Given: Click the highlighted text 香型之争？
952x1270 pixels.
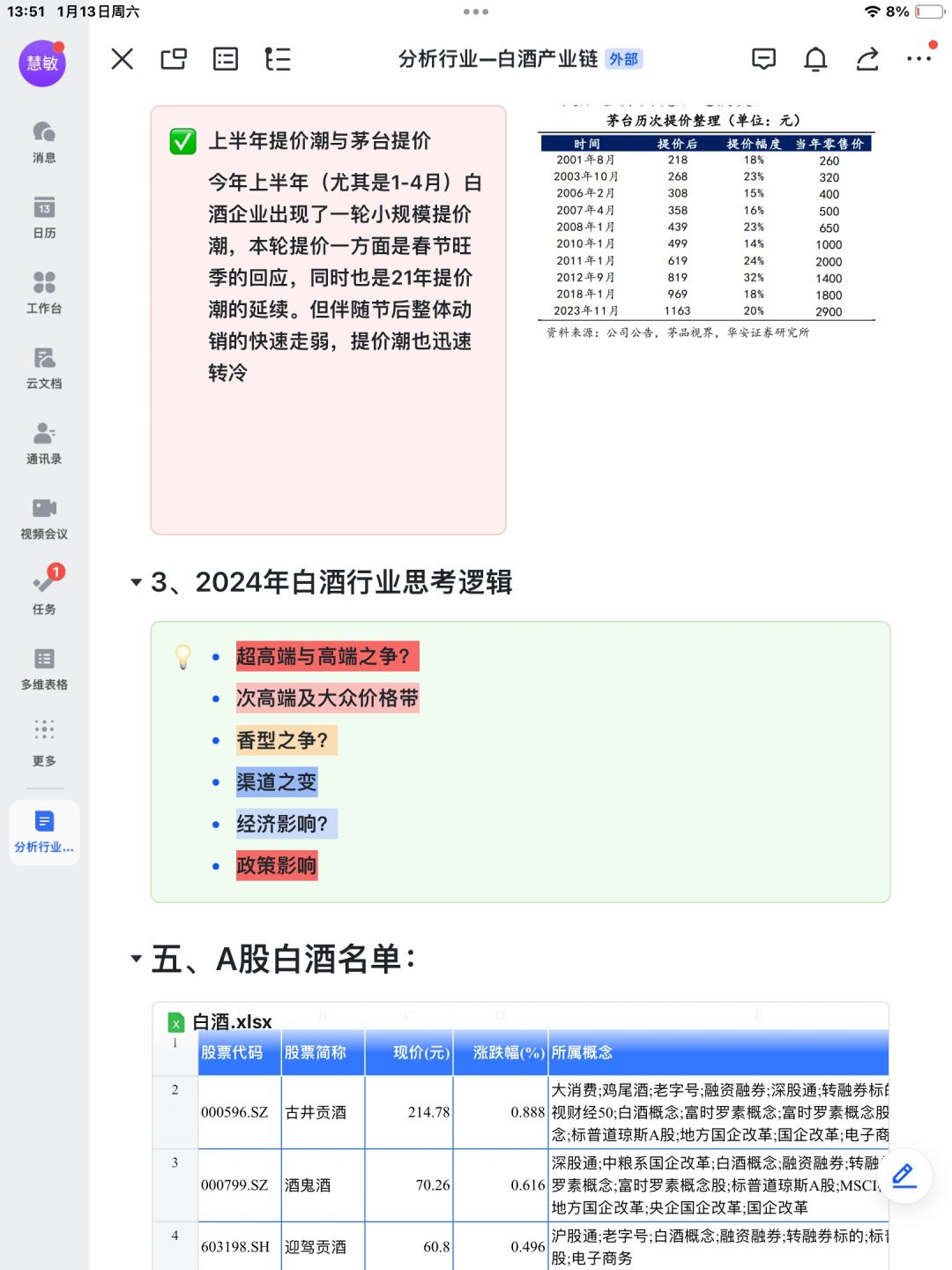Looking at the screenshot, I should [x=286, y=740].
